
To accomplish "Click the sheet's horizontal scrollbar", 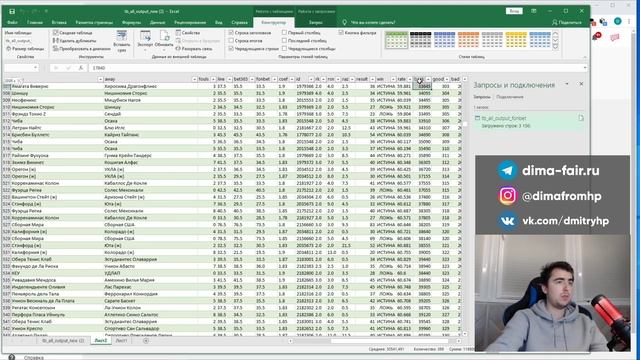I will pos(374,340).
